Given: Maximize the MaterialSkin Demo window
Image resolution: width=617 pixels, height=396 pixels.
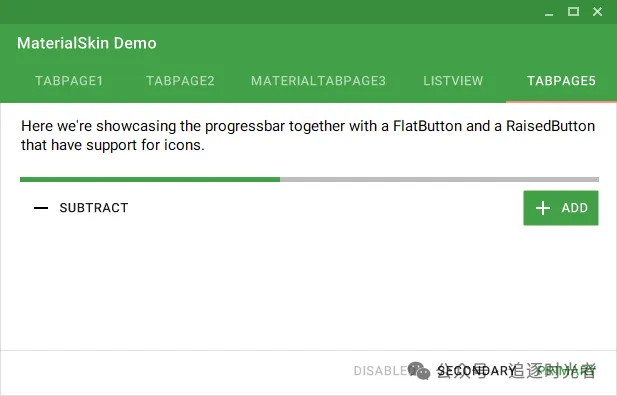Looking at the screenshot, I should [x=573, y=12].
